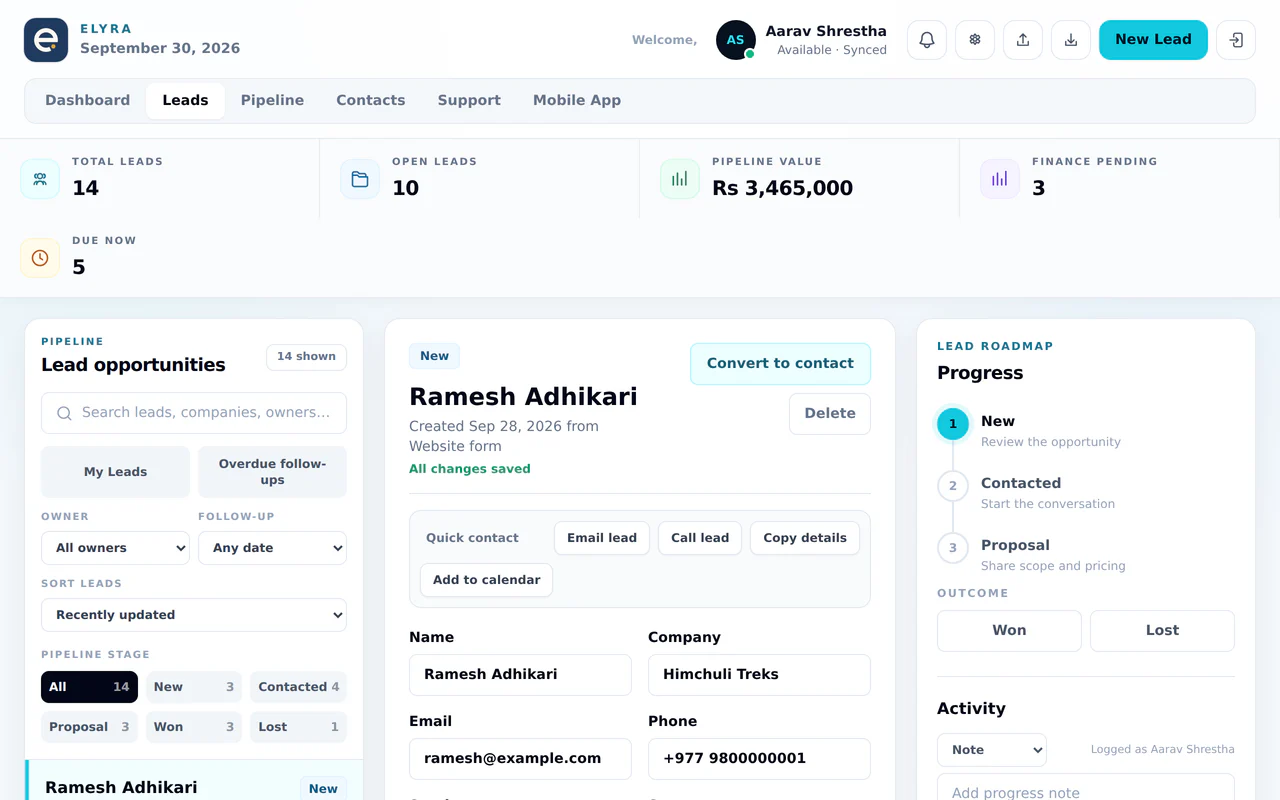Open the Mobile App tab
Screen dimensions: 1280x800
[x=577, y=101]
